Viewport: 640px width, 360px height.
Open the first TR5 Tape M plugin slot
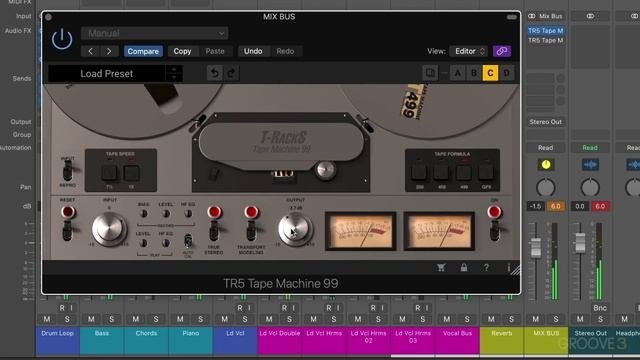545,31
